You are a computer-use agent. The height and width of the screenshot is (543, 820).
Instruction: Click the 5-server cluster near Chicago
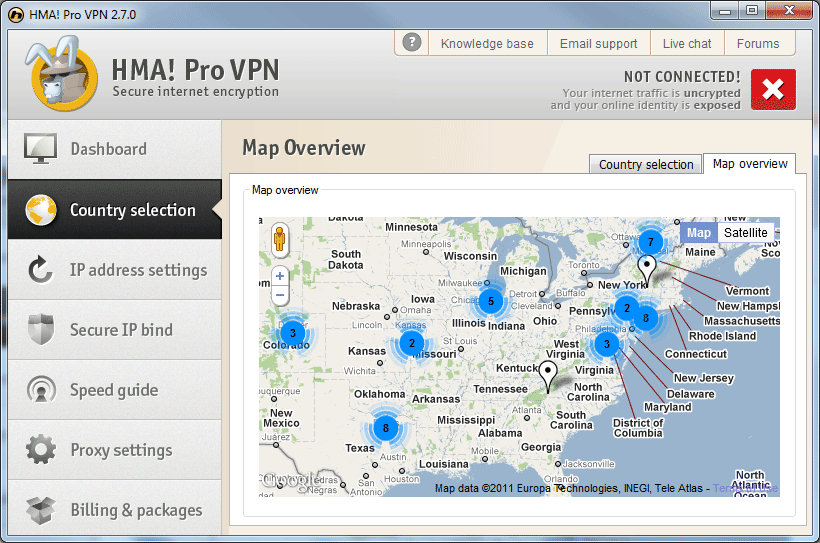coord(491,301)
